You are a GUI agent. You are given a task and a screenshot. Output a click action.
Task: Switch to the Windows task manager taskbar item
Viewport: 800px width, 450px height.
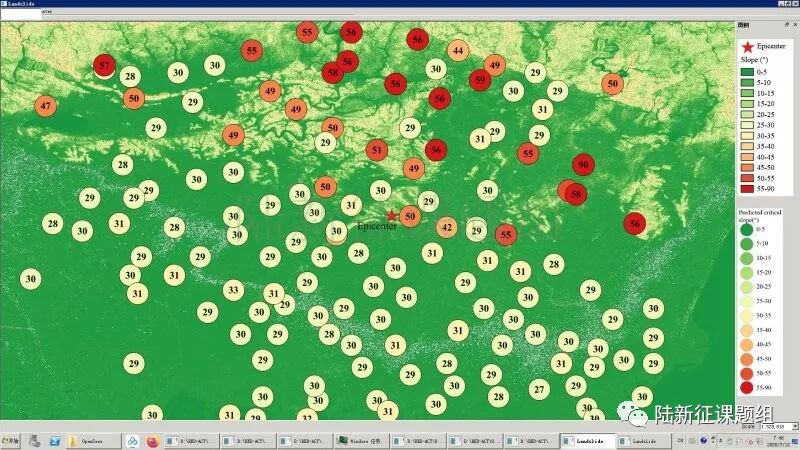point(362,440)
